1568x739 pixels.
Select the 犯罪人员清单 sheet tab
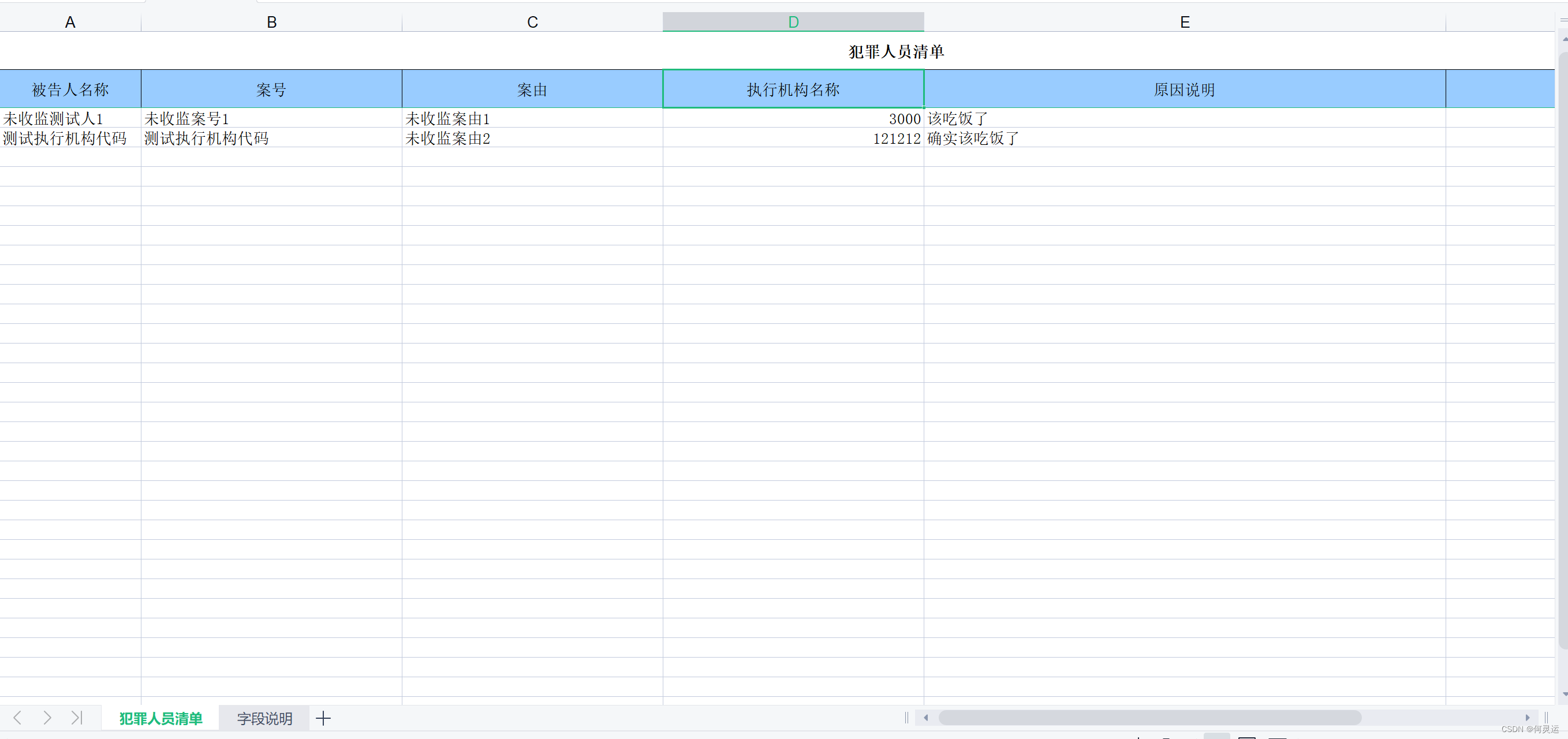click(160, 718)
